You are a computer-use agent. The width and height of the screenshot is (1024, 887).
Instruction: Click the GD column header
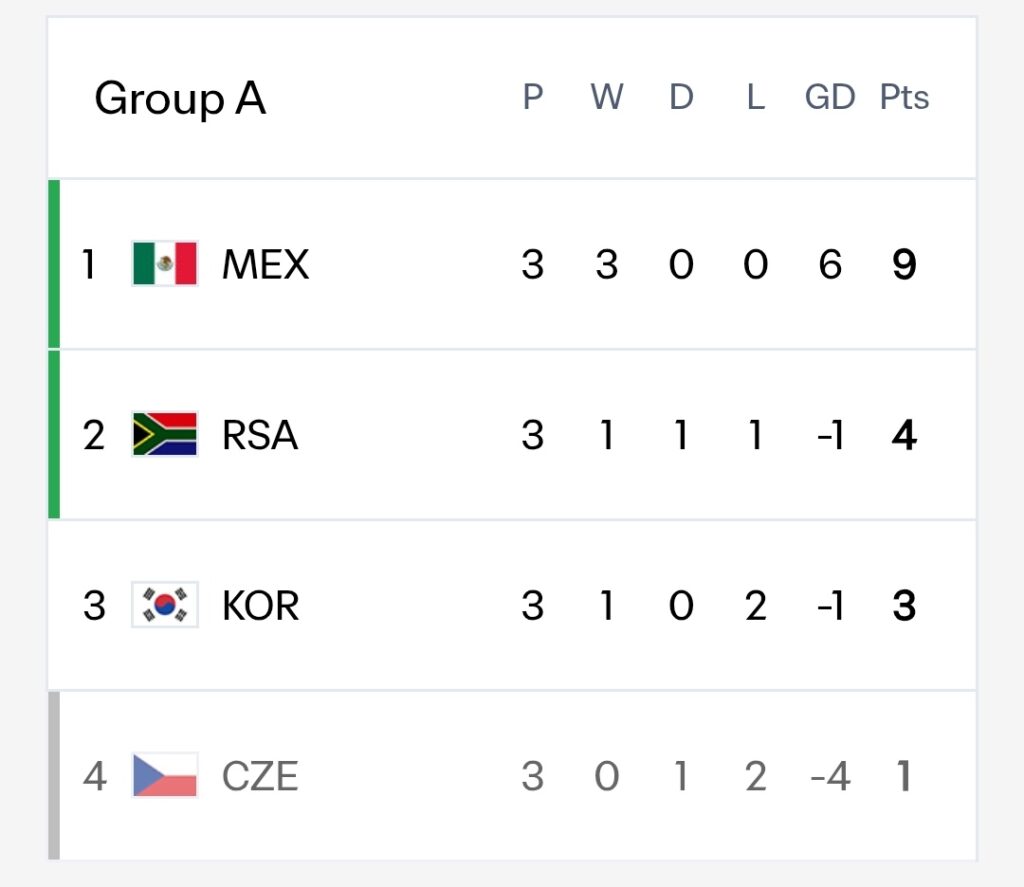click(x=830, y=97)
